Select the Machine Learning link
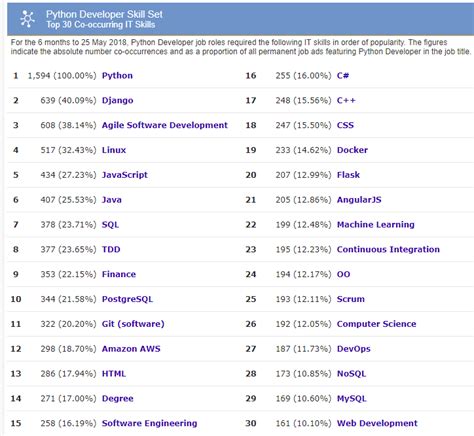 point(376,225)
